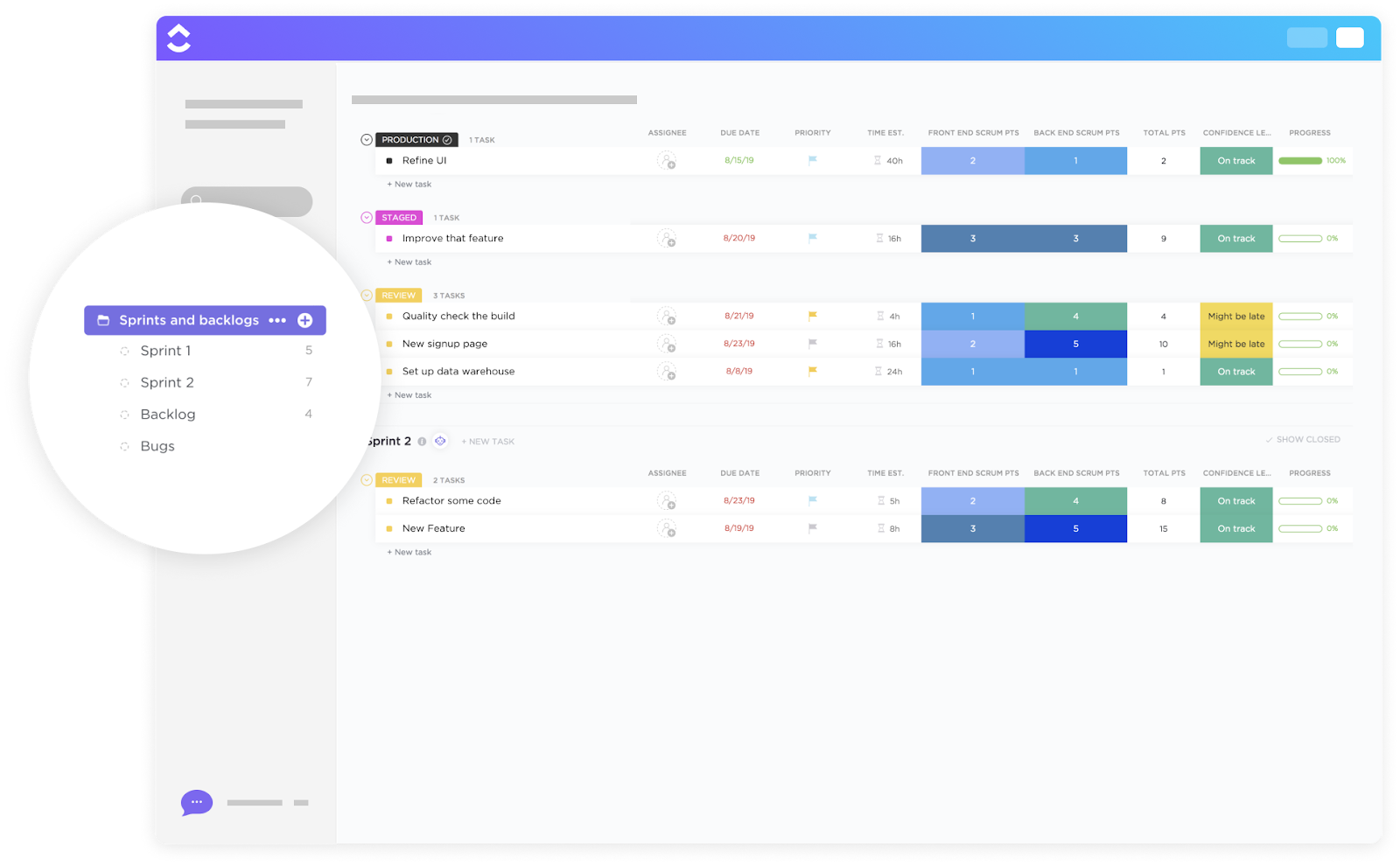
Task: Click status square for Improve that feature
Action: click(x=389, y=239)
